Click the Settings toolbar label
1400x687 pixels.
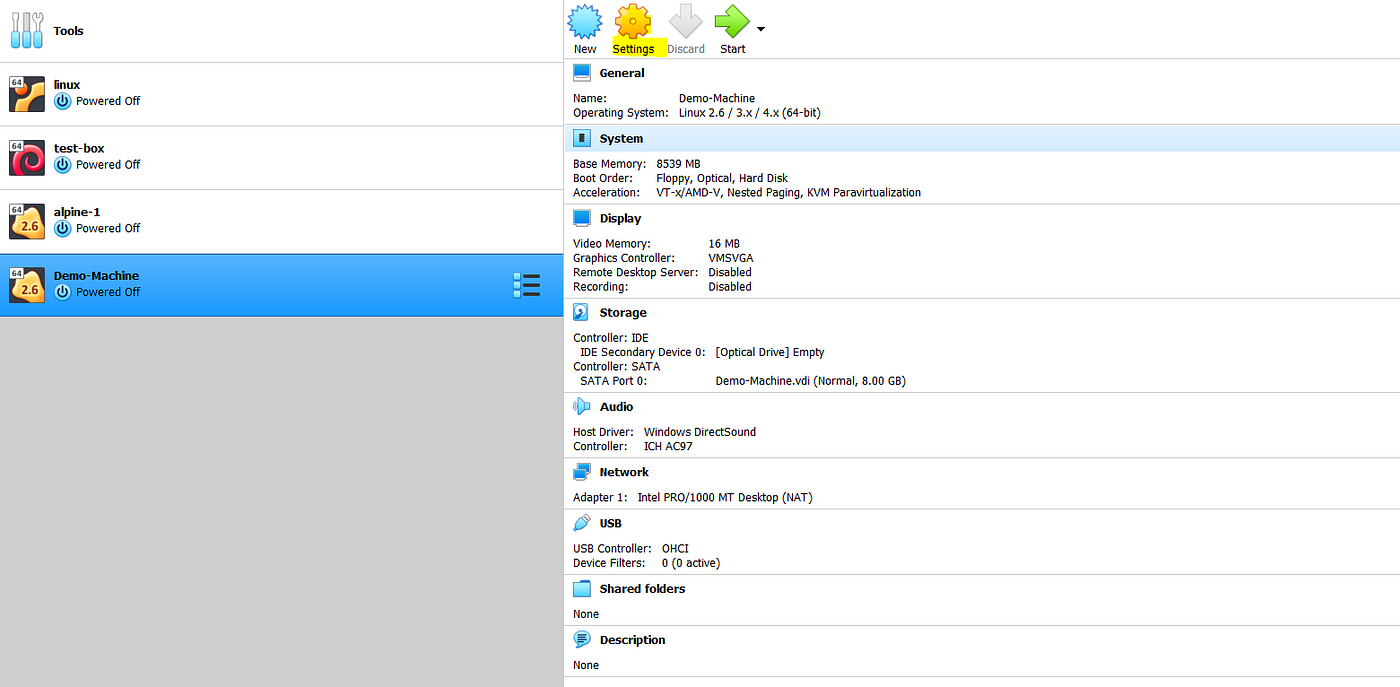coord(633,49)
